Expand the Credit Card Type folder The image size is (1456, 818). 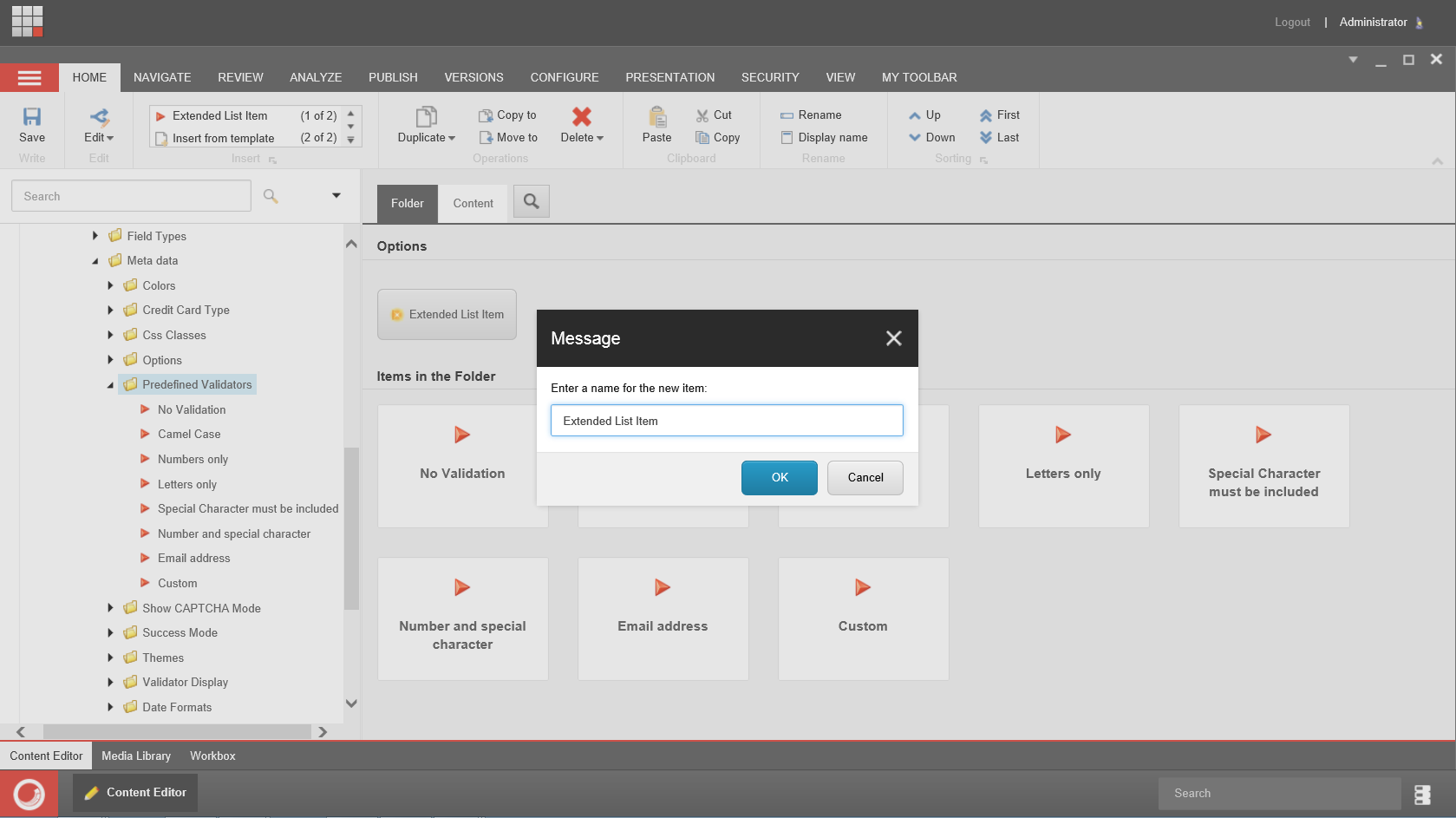point(110,310)
